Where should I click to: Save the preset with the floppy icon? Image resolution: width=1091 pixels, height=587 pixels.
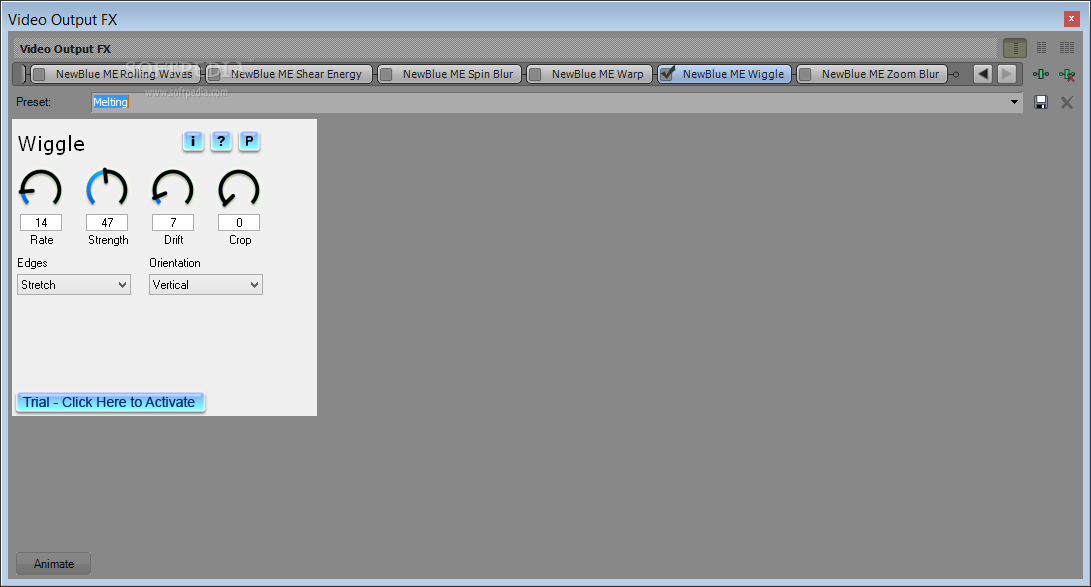tap(1041, 102)
